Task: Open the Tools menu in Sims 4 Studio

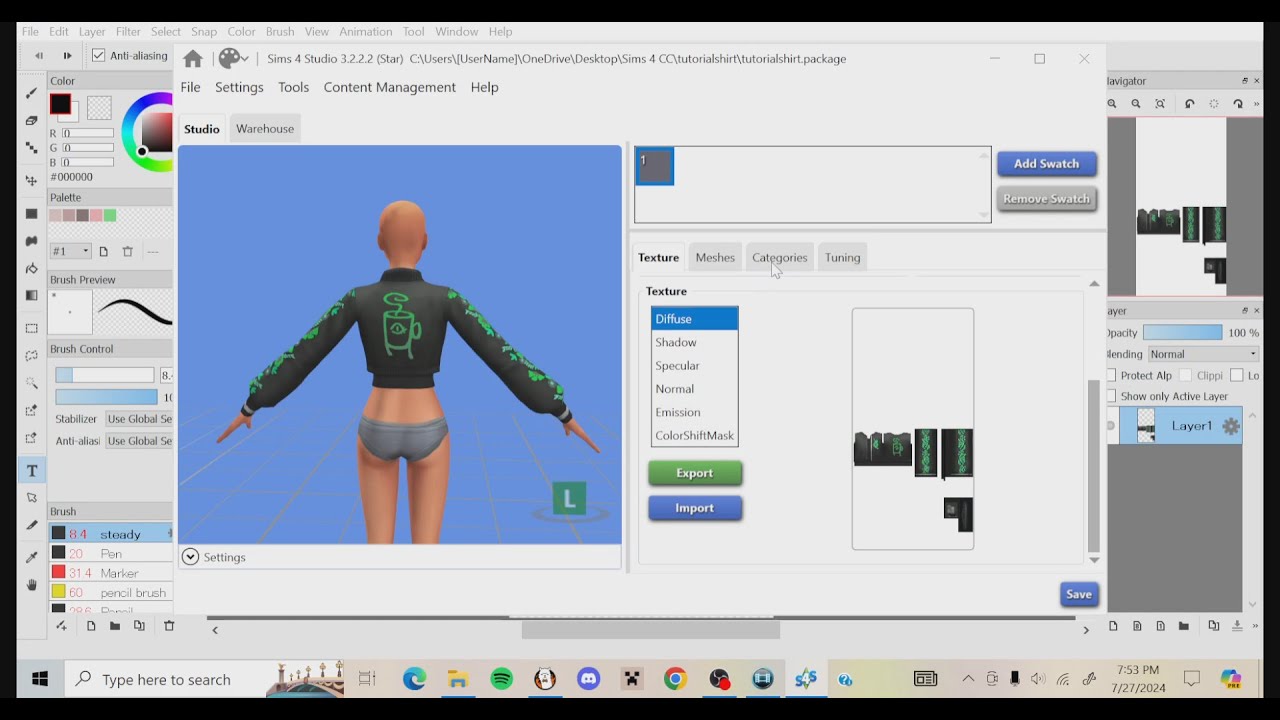Action: (293, 87)
